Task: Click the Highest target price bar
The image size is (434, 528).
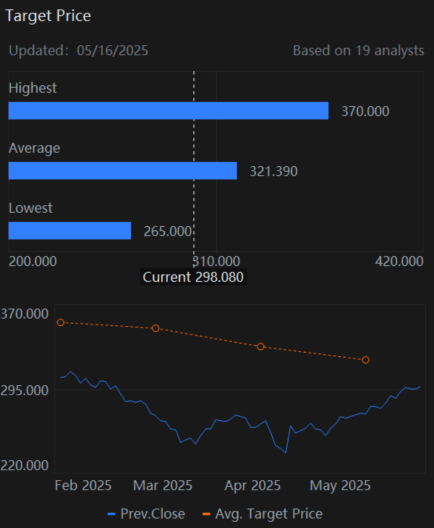Action: 168,111
